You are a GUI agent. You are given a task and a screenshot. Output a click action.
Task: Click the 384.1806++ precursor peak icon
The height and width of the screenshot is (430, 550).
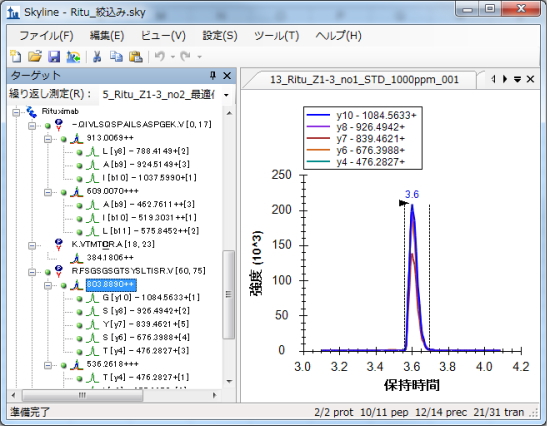pyautogui.click(x=76, y=258)
